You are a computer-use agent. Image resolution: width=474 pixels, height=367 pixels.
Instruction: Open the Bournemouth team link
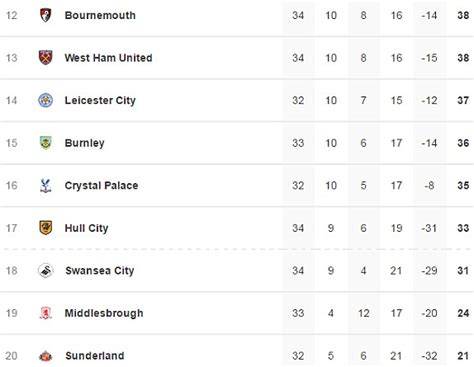[100, 15]
